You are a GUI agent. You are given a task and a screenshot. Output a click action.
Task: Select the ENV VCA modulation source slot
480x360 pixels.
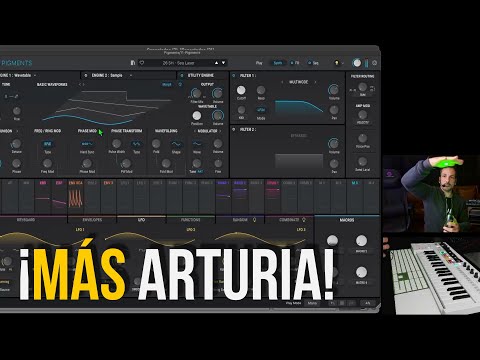76,197
